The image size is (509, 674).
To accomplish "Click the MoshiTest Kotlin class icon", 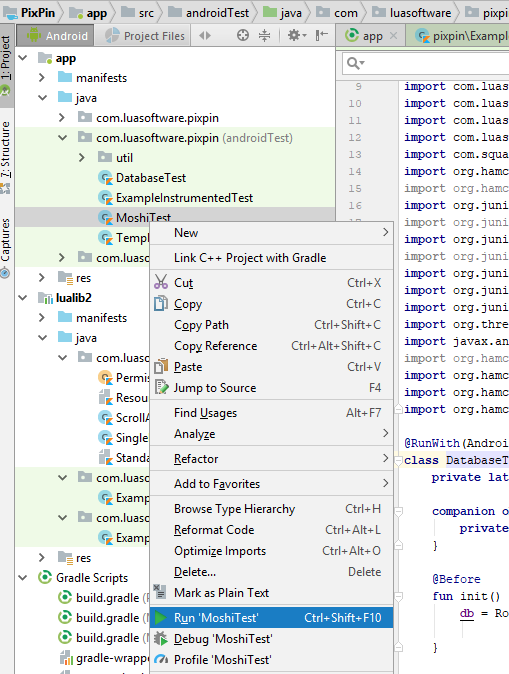I will (x=105, y=218).
